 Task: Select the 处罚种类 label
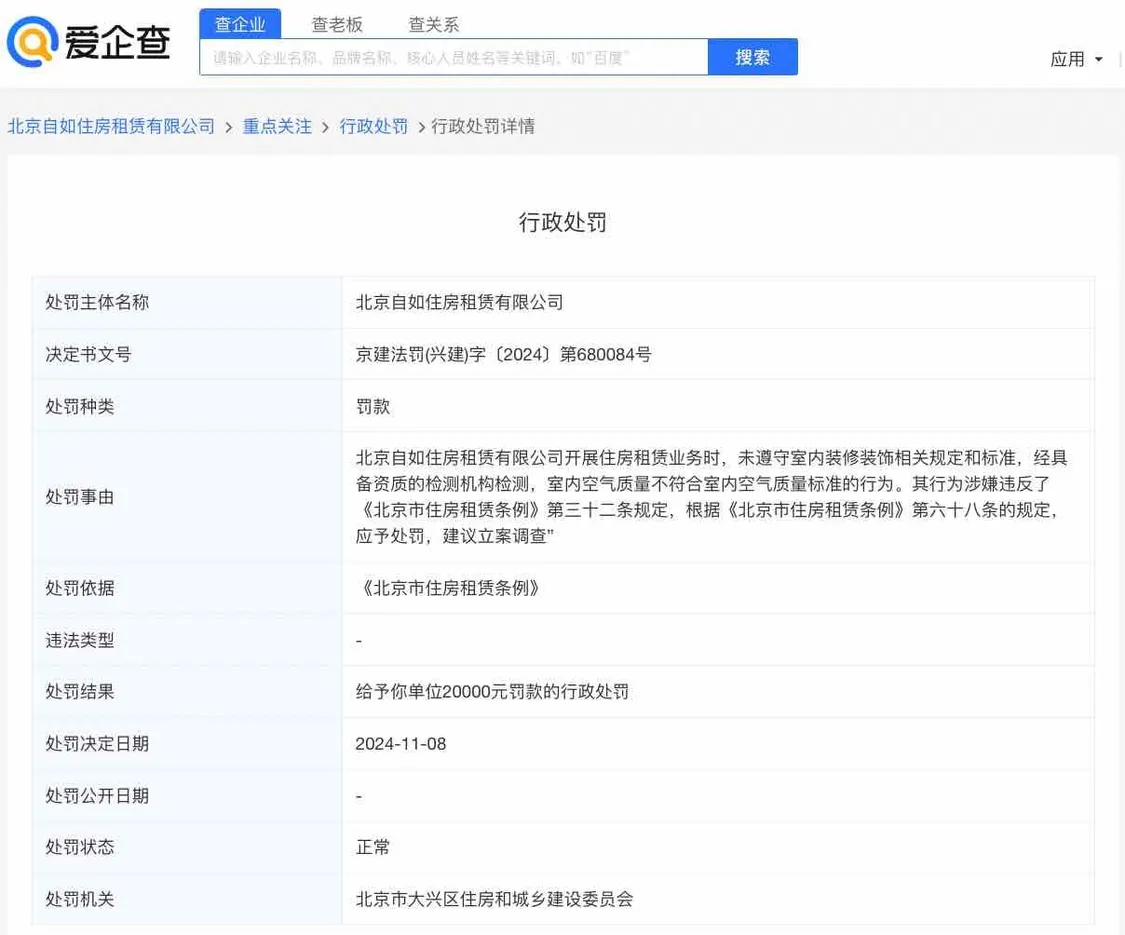[80, 406]
